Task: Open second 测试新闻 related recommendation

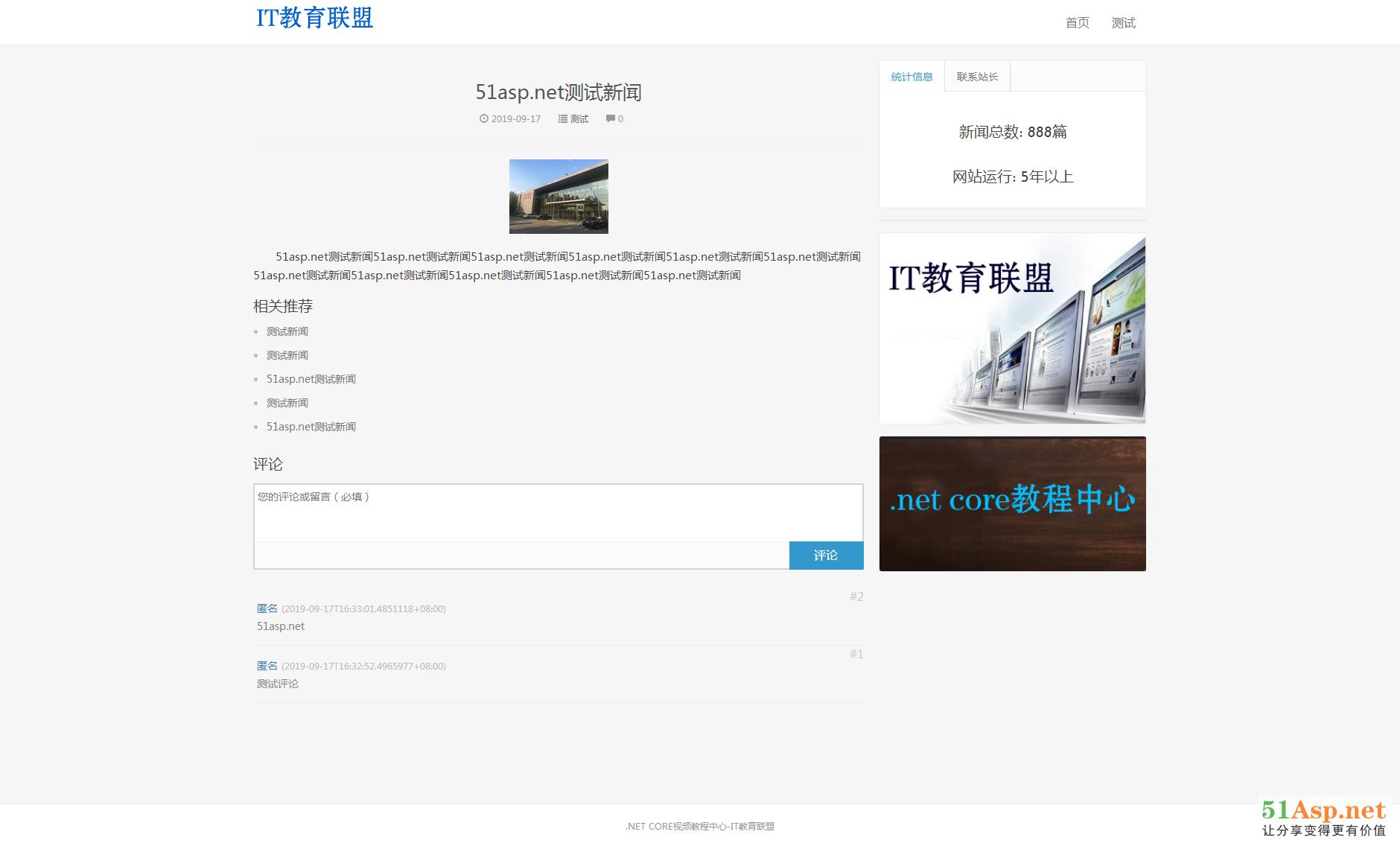Action: pos(287,355)
